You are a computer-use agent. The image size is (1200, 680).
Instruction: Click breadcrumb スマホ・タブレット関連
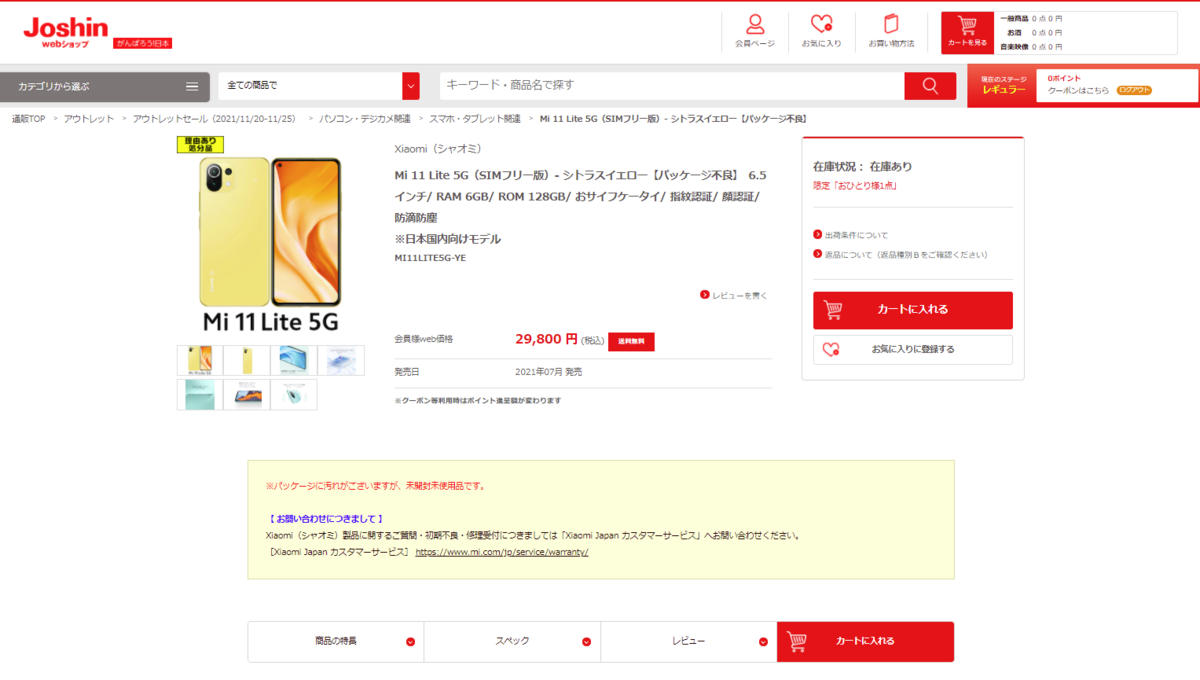coord(475,119)
